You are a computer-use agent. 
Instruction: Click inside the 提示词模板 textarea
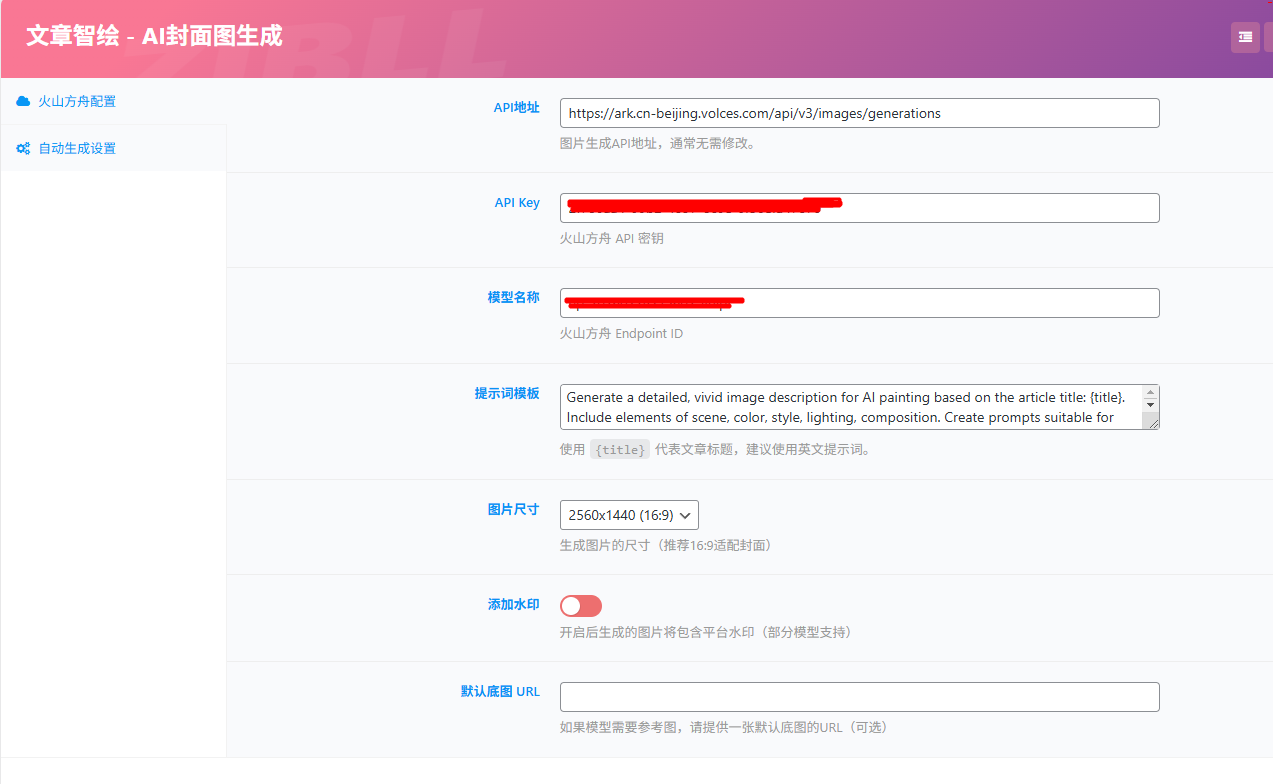point(850,407)
